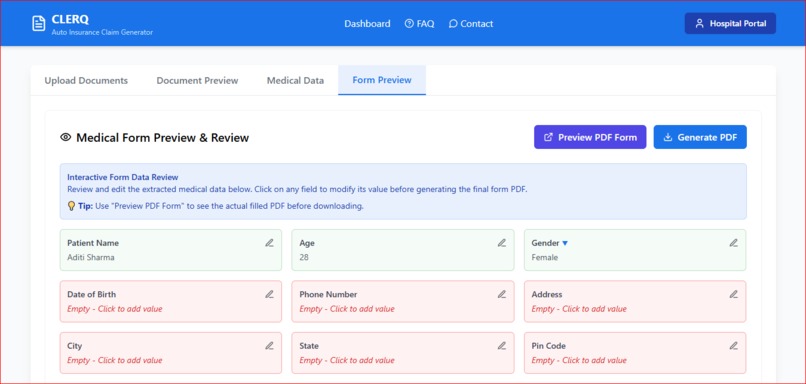Click the Contact link in header
Image resolution: width=806 pixels, height=384 pixels.
(471, 24)
